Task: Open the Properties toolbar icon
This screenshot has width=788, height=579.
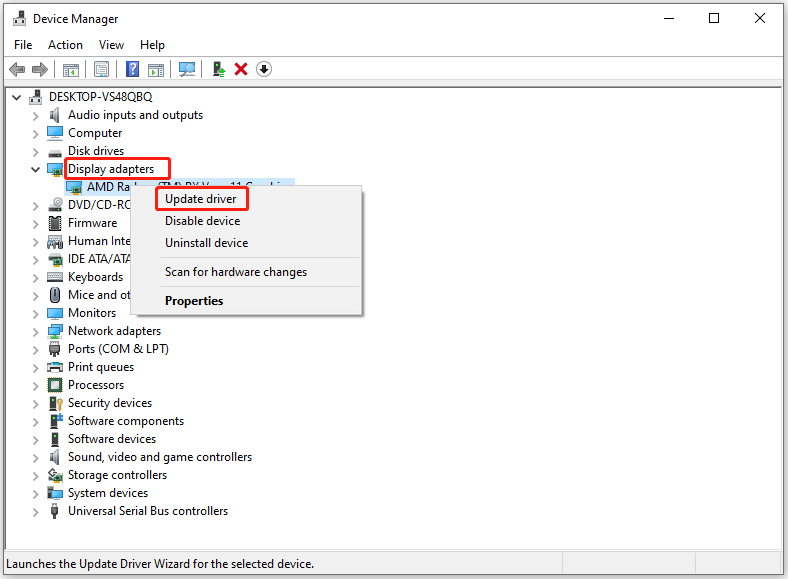Action: 102,69
